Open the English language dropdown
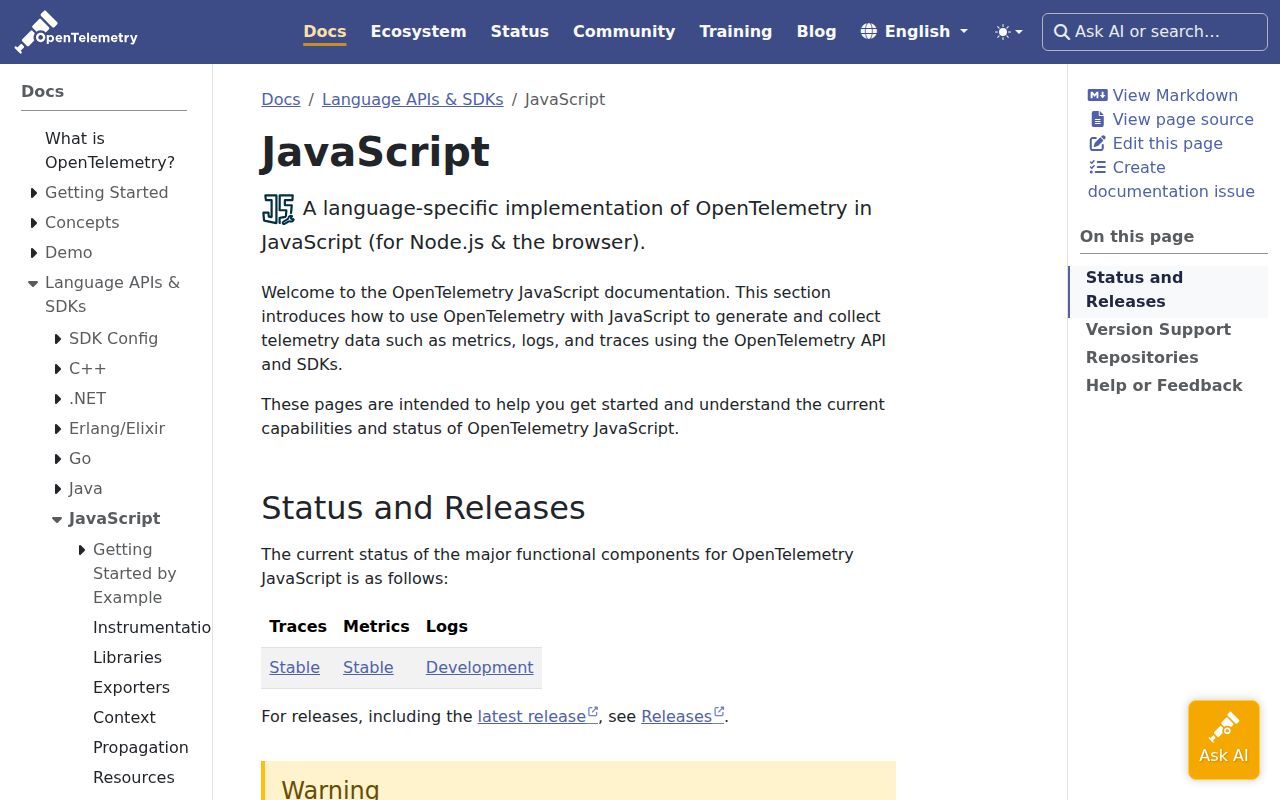 (x=914, y=32)
